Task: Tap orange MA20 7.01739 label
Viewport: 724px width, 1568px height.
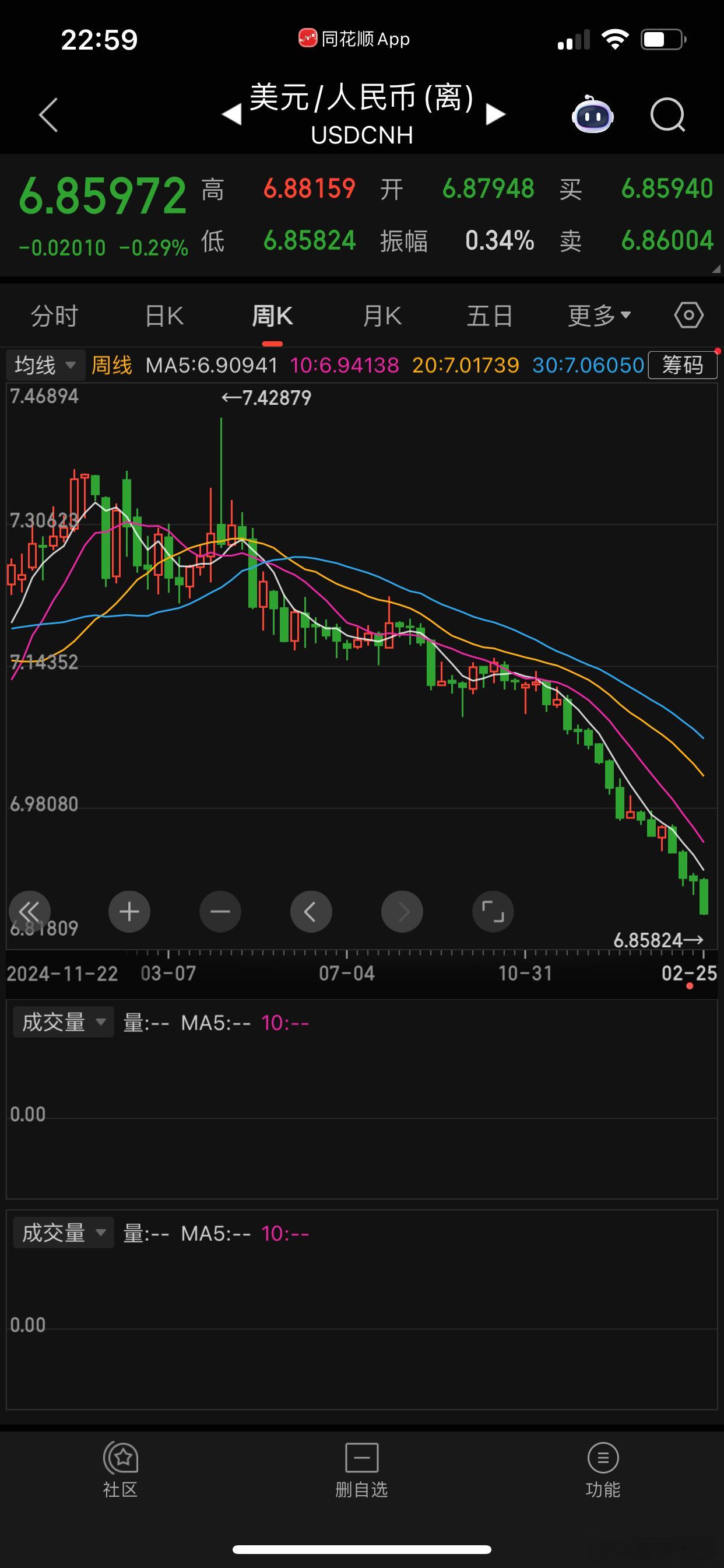Action: [465, 365]
